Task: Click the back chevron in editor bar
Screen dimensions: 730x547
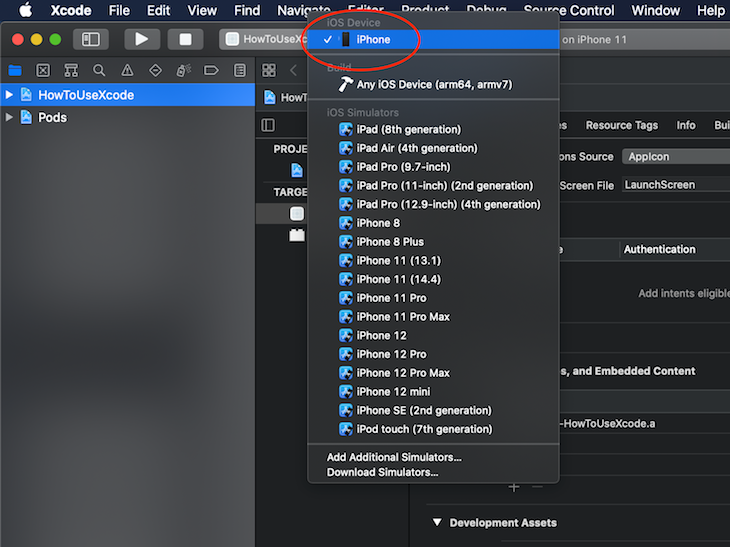Action: 293,70
